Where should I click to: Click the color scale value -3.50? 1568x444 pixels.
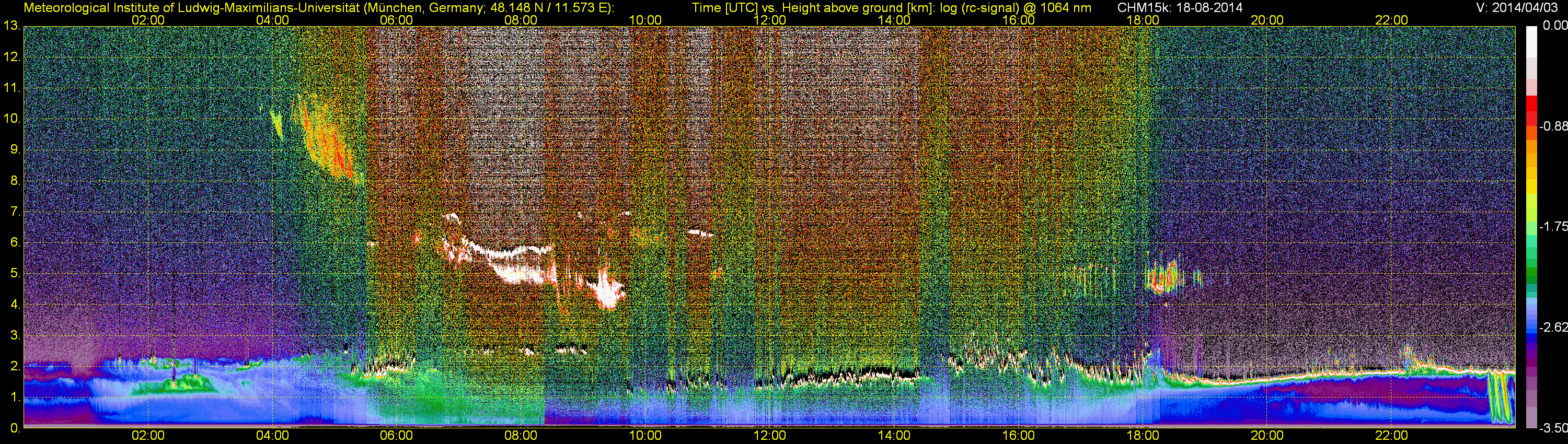click(x=1553, y=428)
